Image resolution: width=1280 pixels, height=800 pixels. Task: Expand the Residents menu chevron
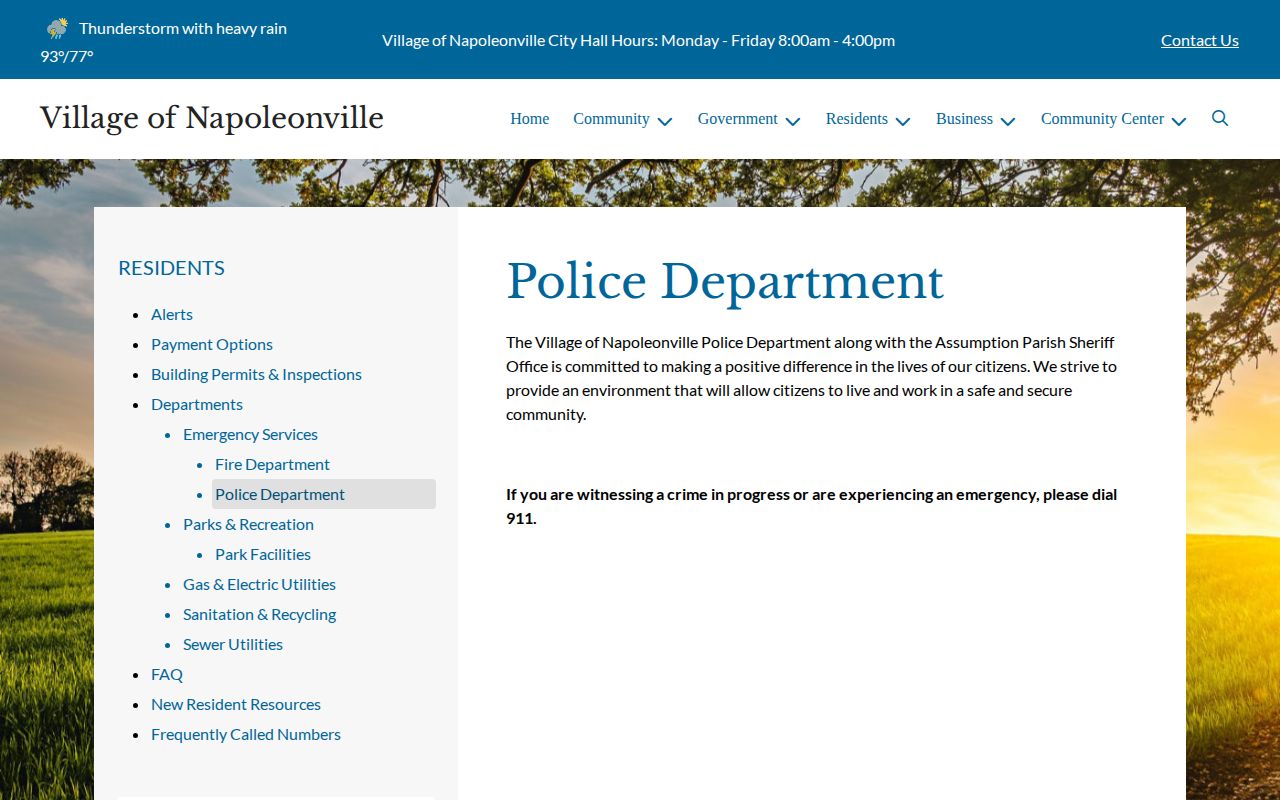pyautogui.click(x=903, y=121)
